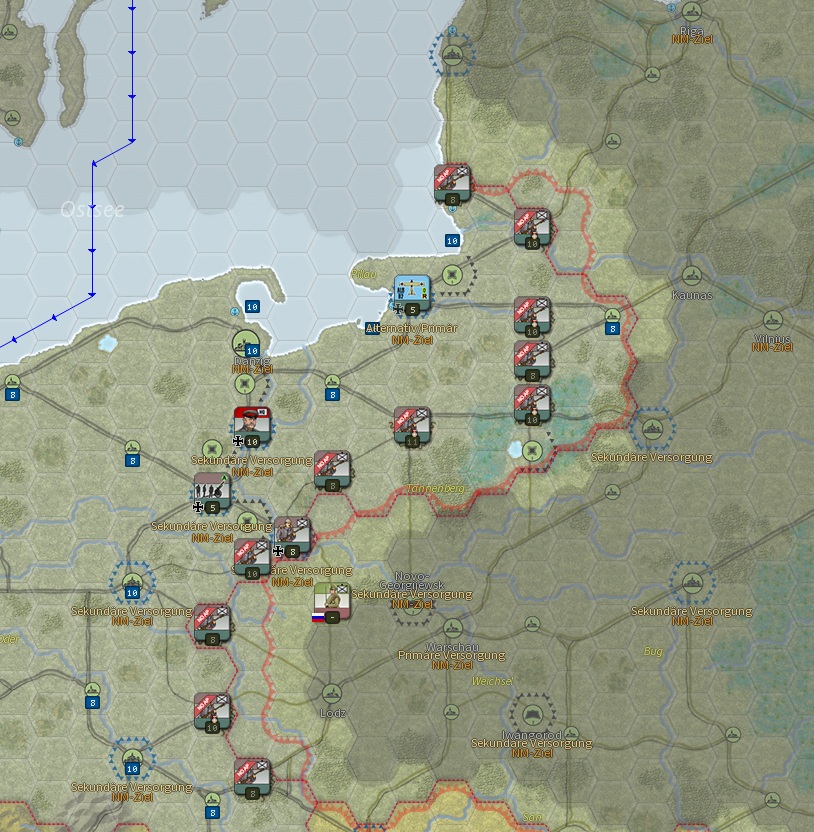Select the strength 10 infantry west of Lodz

[212, 713]
